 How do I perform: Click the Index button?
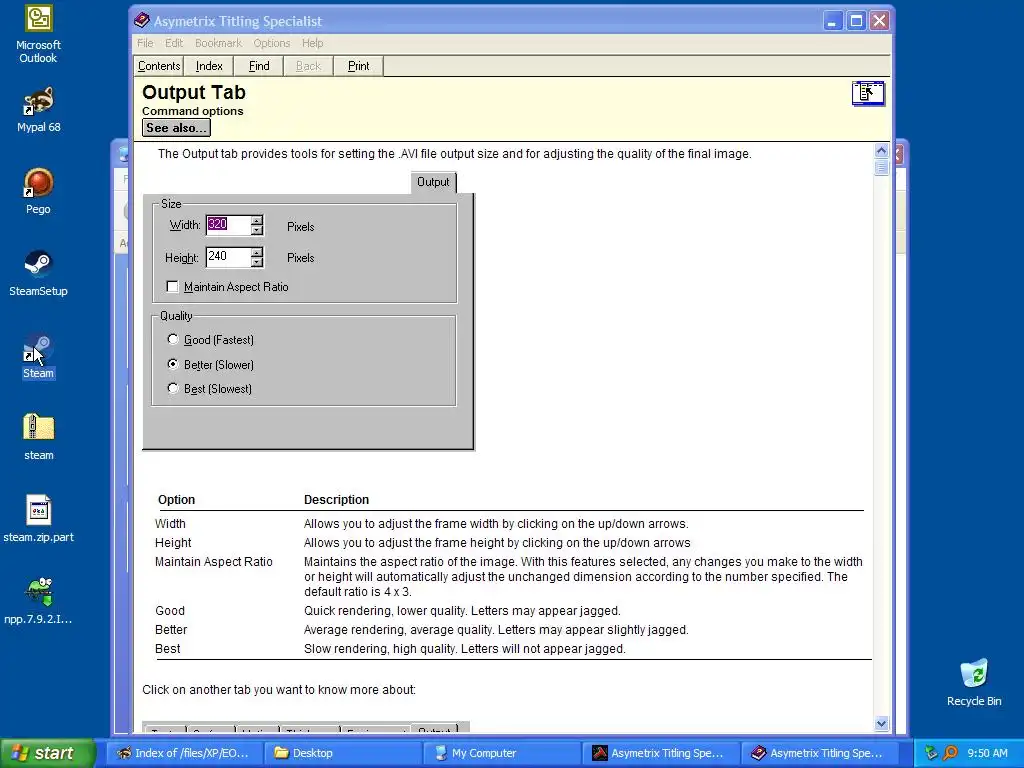pyautogui.click(x=209, y=66)
